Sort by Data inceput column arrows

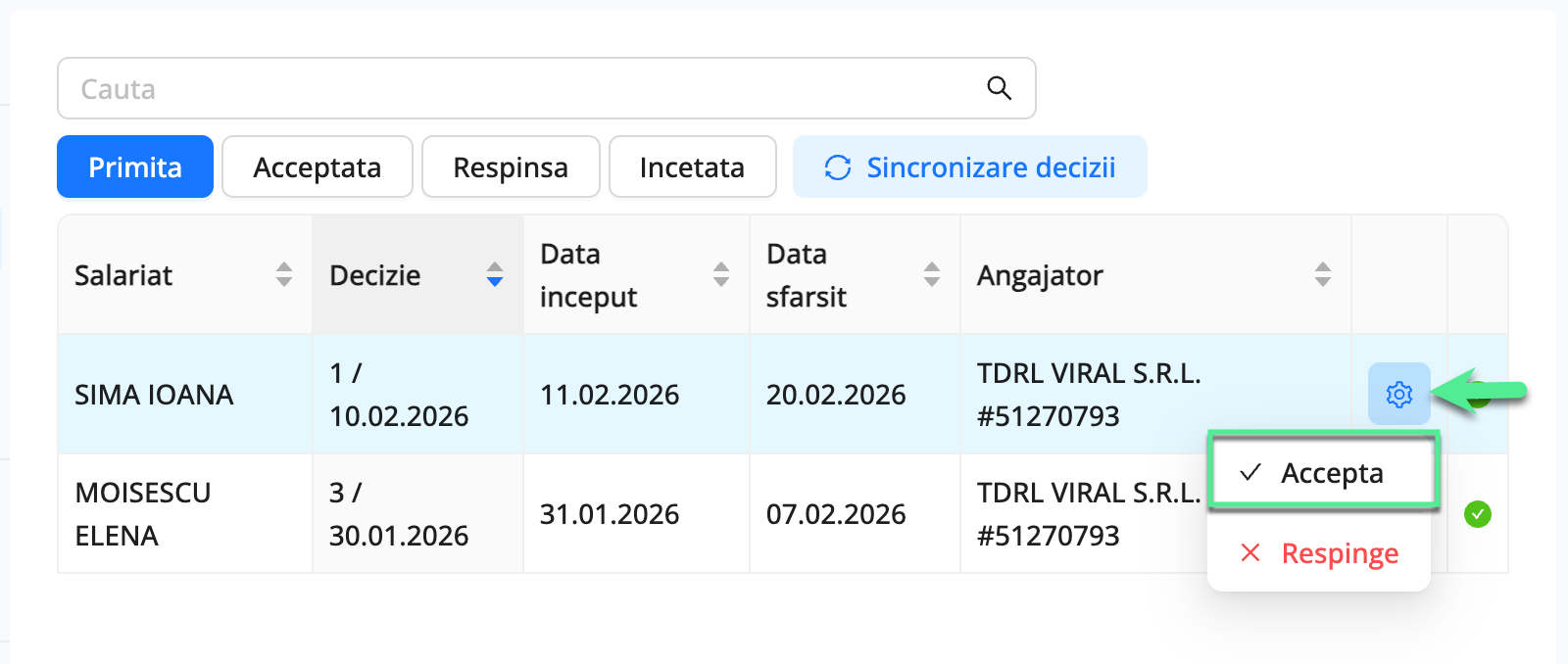(x=721, y=274)
